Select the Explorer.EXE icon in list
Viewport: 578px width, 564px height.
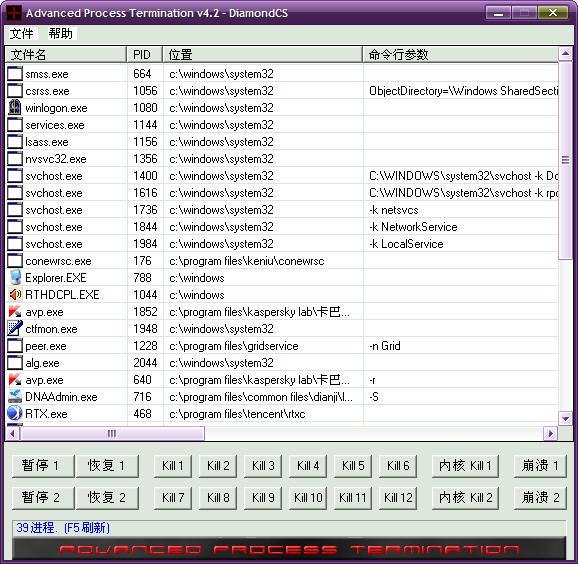(x=15, y=277)
